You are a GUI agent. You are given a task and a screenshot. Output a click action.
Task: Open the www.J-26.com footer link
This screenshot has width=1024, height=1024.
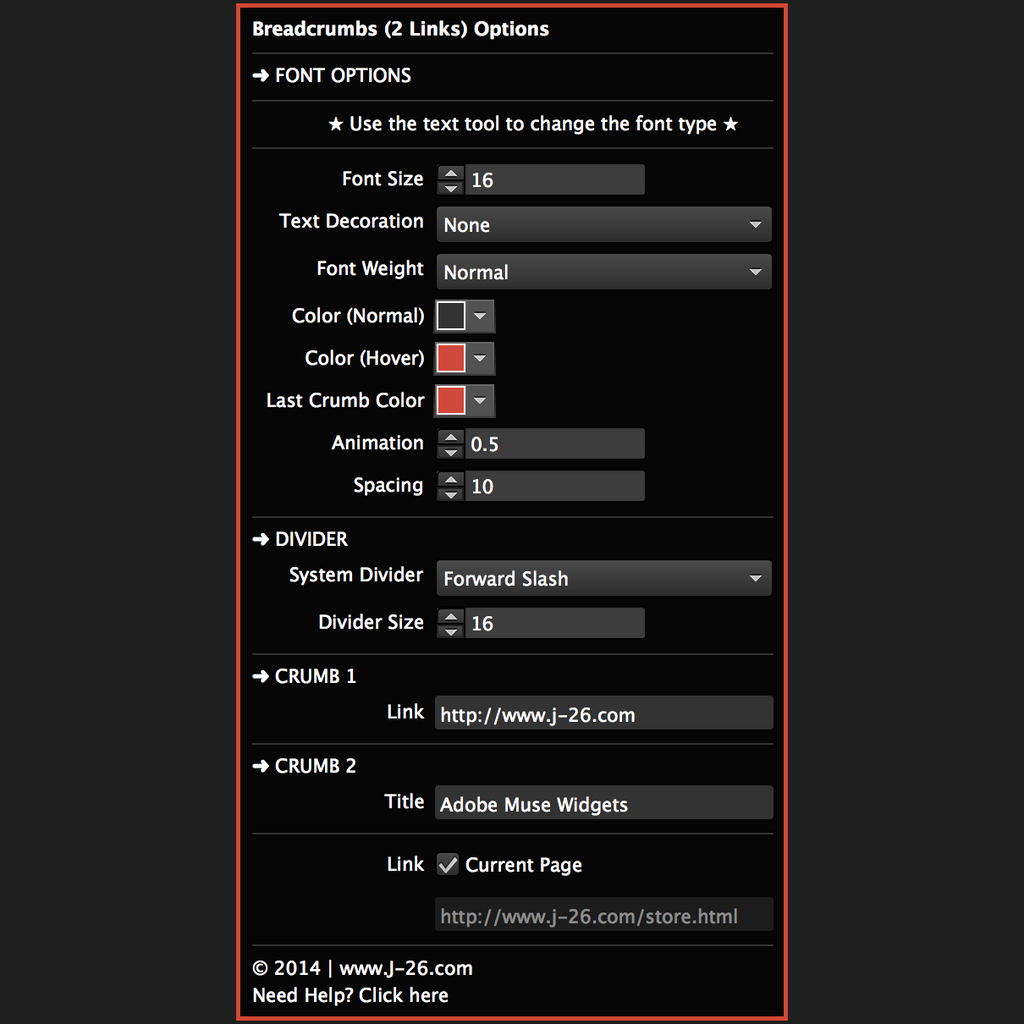tap(406, 968)
